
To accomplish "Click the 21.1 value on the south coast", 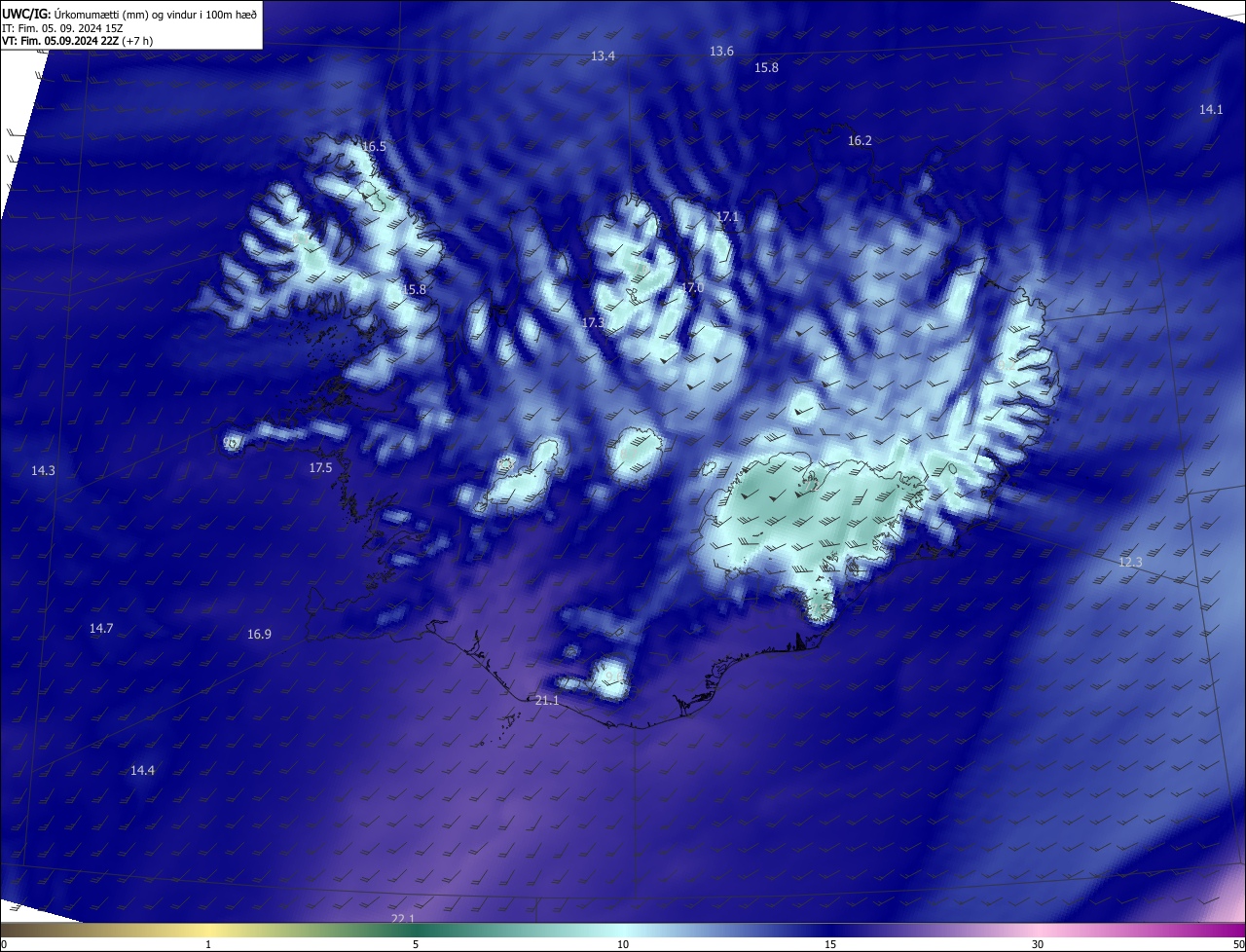I will tap(547, 700).
